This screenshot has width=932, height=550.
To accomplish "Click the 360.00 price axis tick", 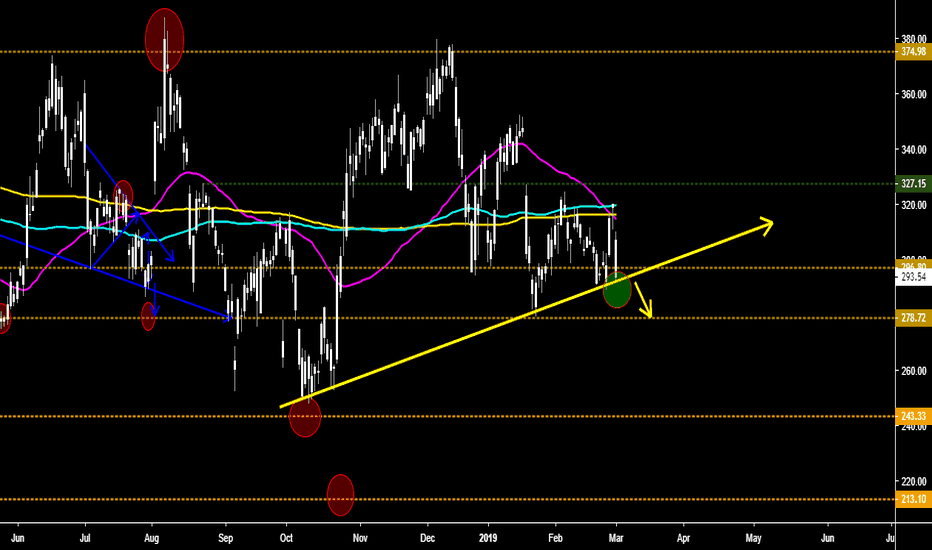I will pyautogui.click(x=914, y=94).
